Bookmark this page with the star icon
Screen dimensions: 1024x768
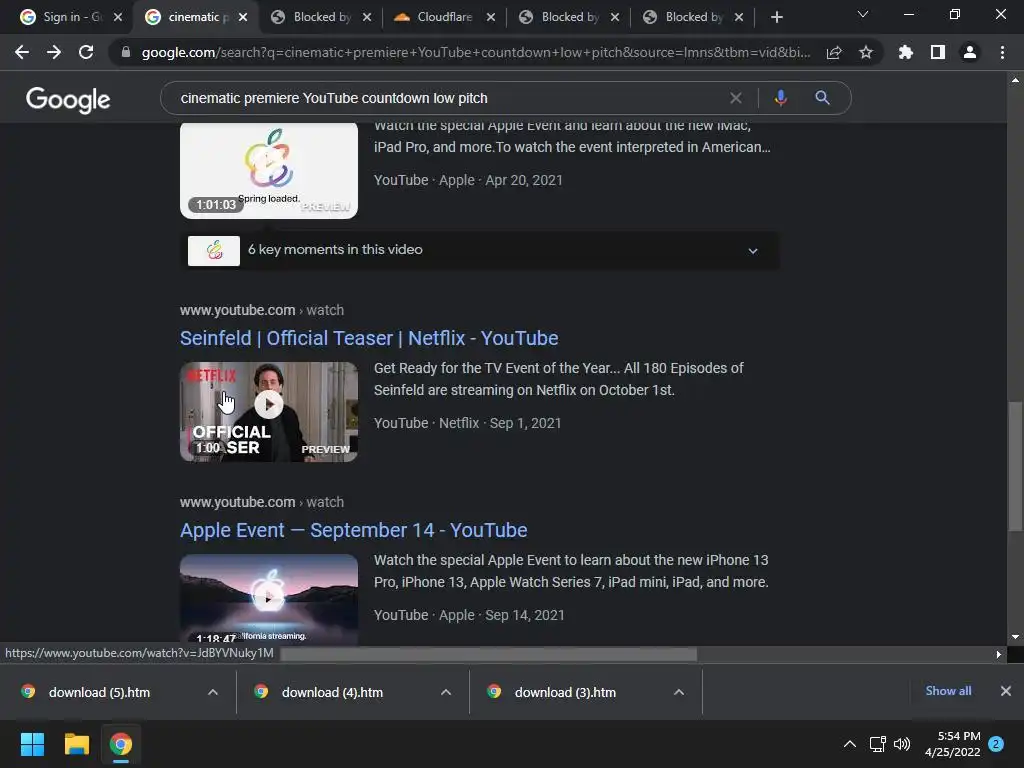pyautogui.click(x=866, y=52)
